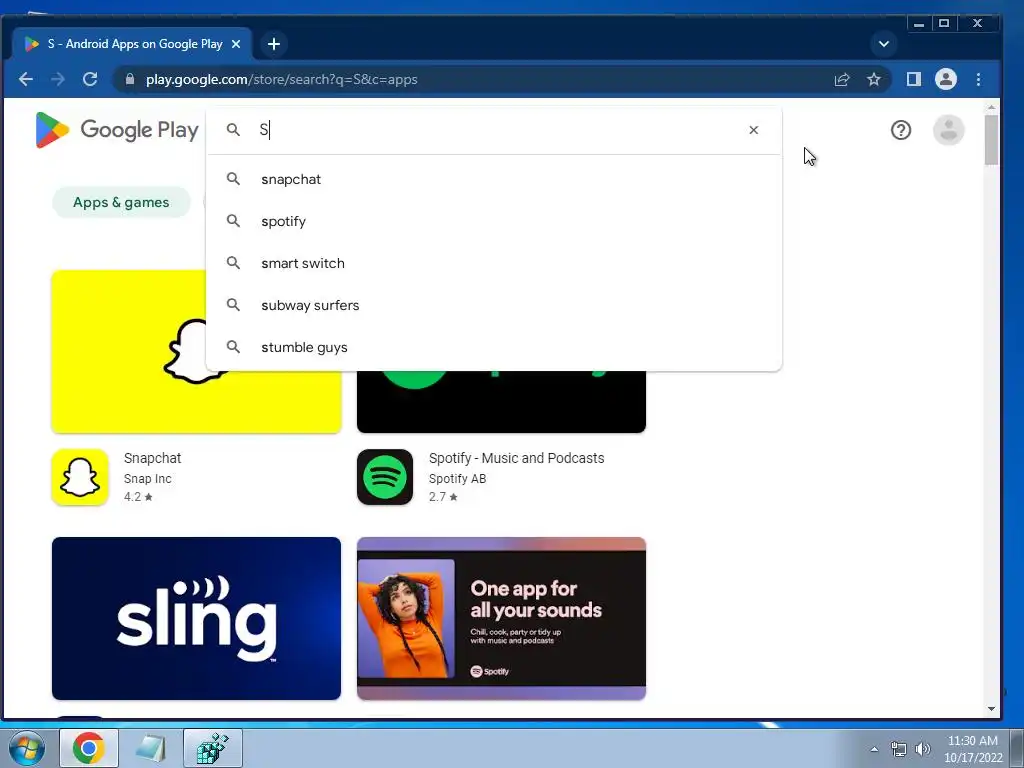Open the network tray icon

(x=899, y=749)
